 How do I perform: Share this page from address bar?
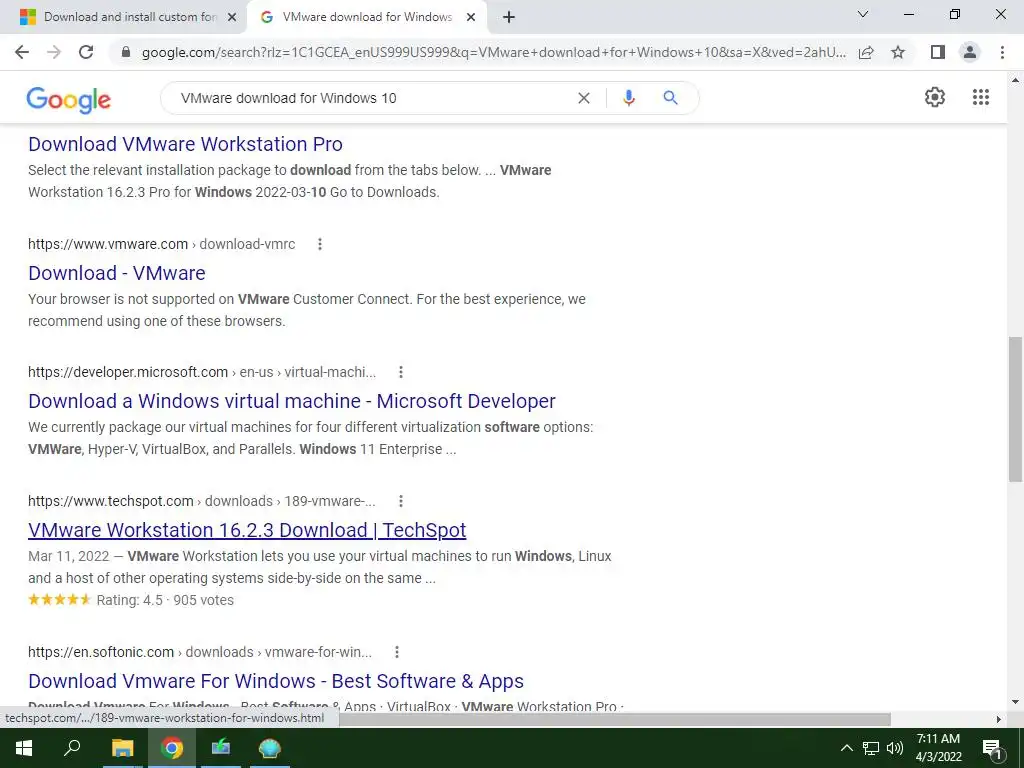(867, 52)
